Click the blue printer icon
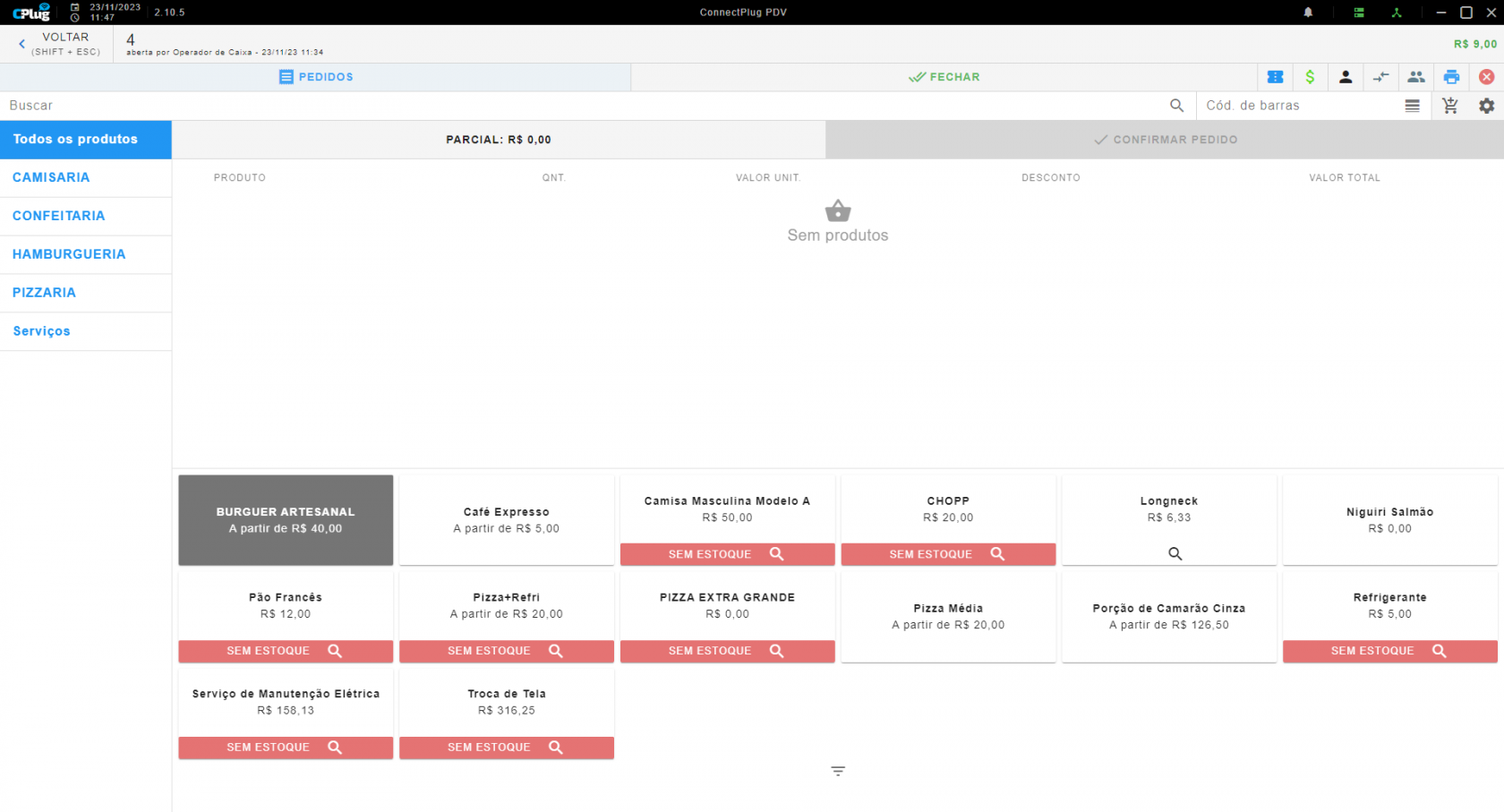 pyautogui.click(x=1451, y=77)
